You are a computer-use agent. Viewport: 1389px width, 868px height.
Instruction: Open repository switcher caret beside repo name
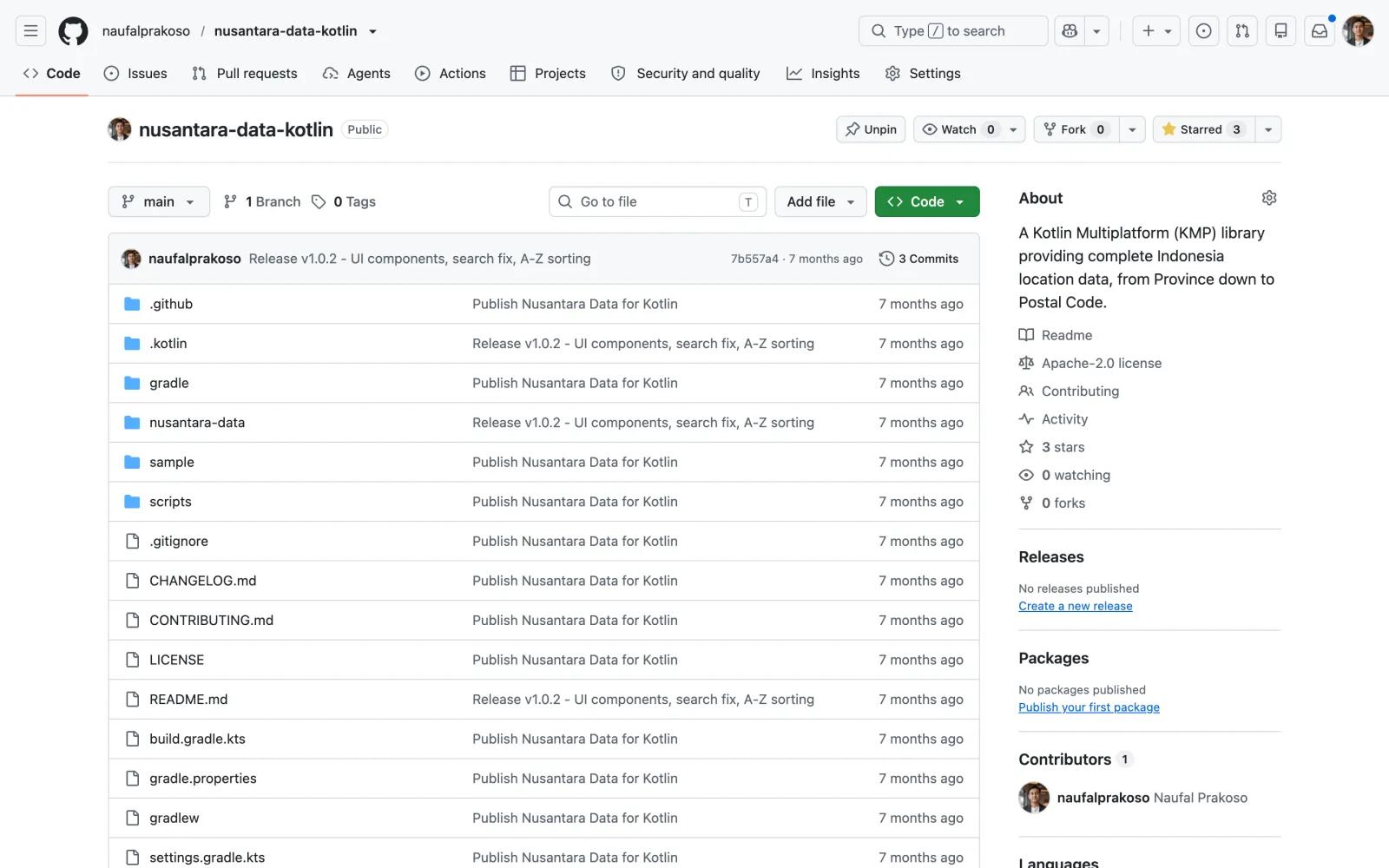pyautogui.click(x=373, y=31)
